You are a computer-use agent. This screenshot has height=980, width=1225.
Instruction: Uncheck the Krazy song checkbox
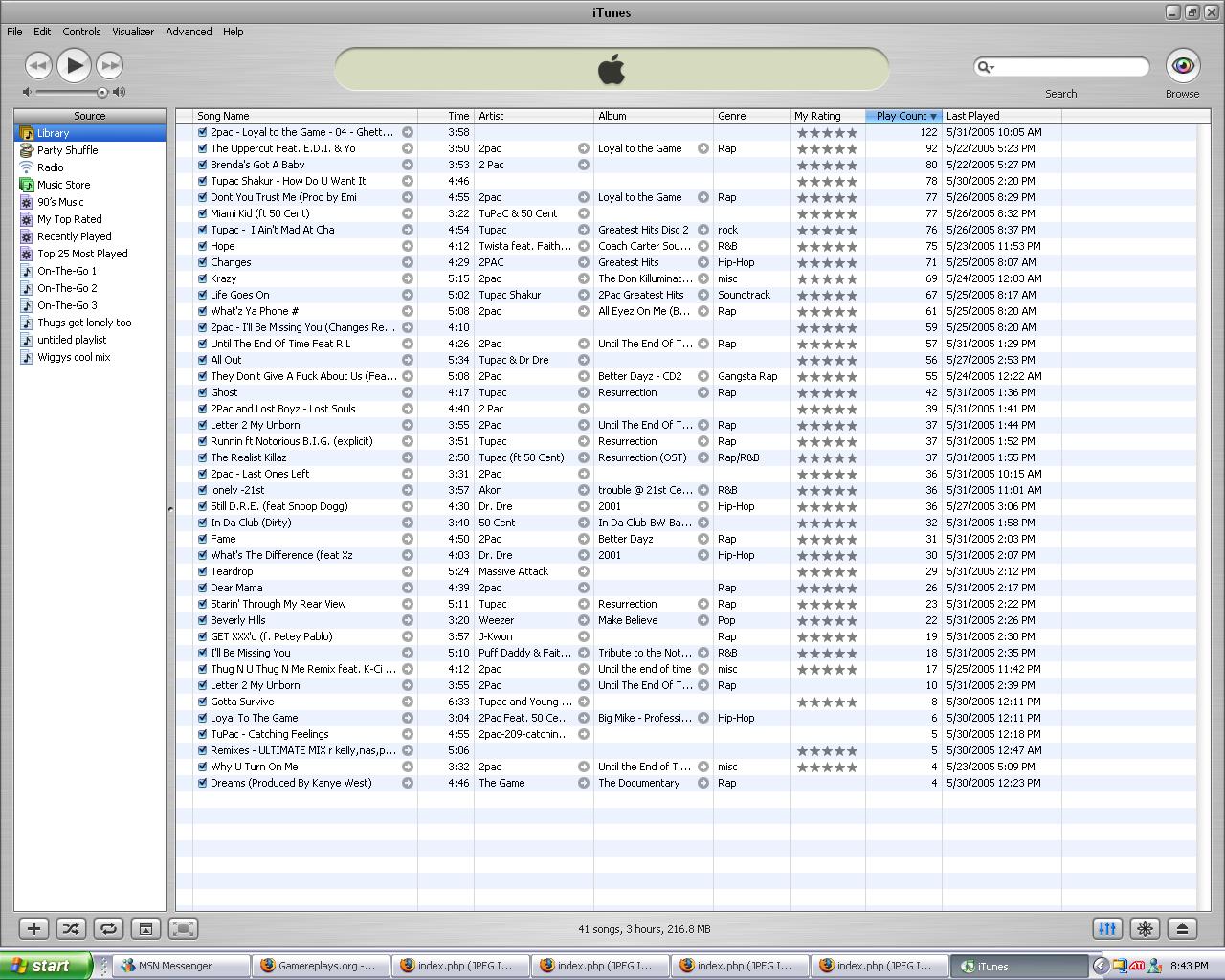pos(202,278)
